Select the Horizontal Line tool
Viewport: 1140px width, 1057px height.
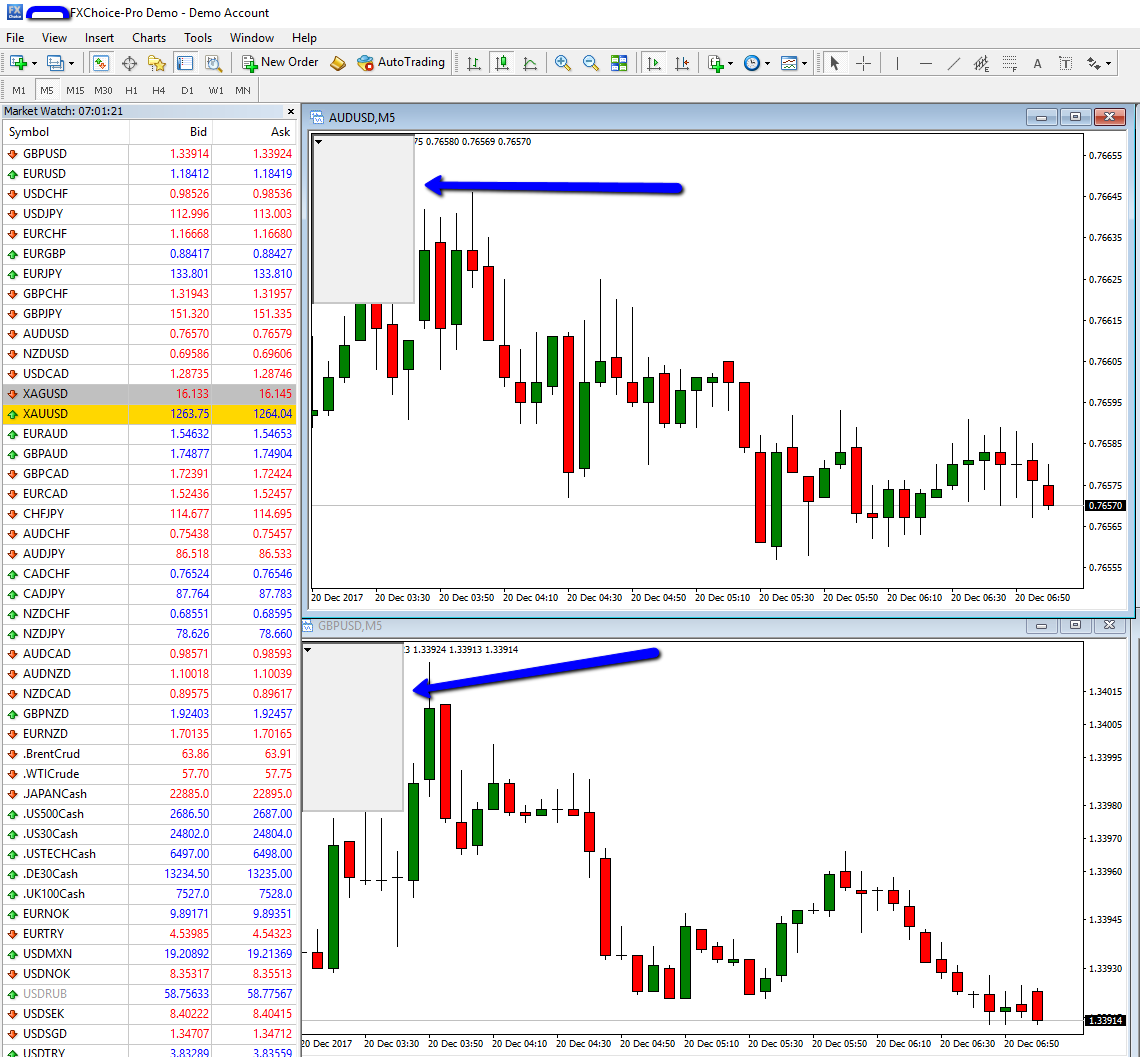[926, 63]
